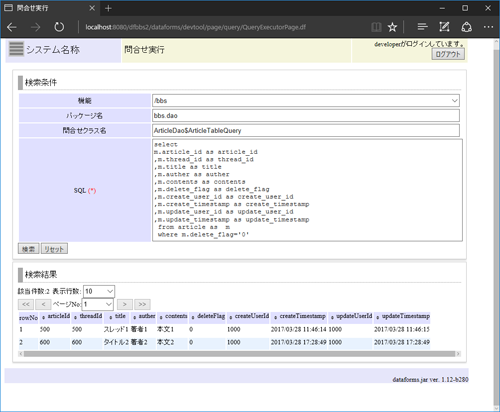Open the hamburger menu beside システム名称

16,49
